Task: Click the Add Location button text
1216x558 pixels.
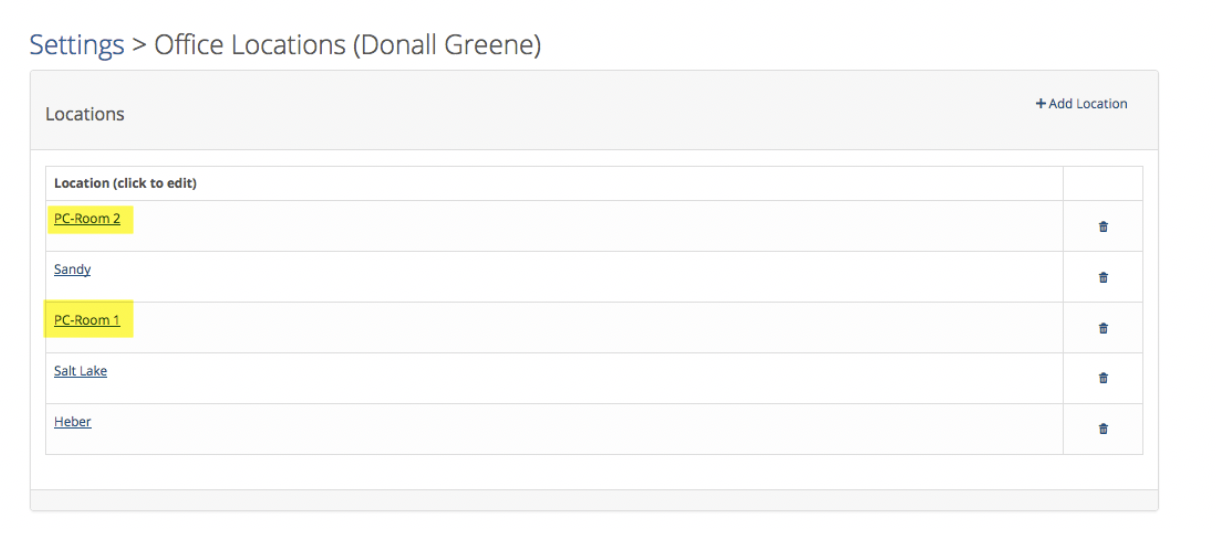Action: tap(1088, 104)
